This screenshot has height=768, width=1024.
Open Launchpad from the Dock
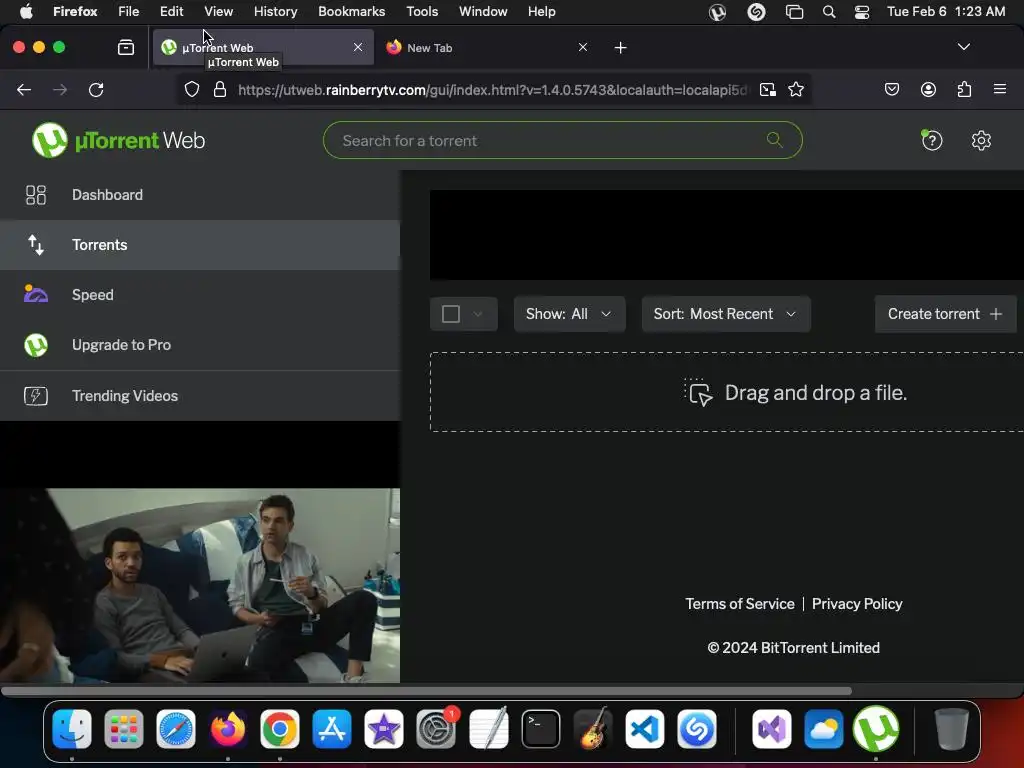123,728
